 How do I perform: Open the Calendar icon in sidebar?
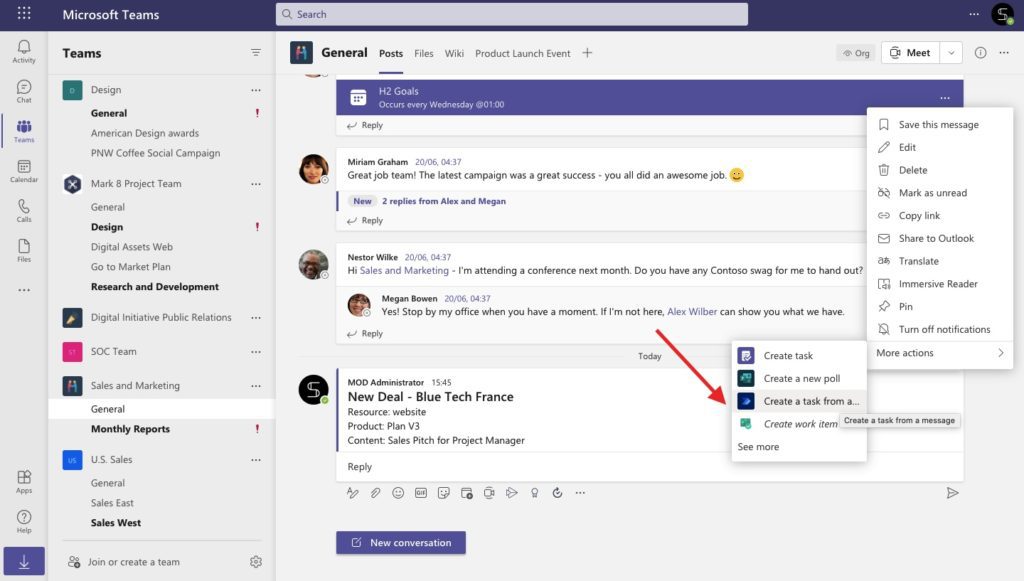pos(24,170)
